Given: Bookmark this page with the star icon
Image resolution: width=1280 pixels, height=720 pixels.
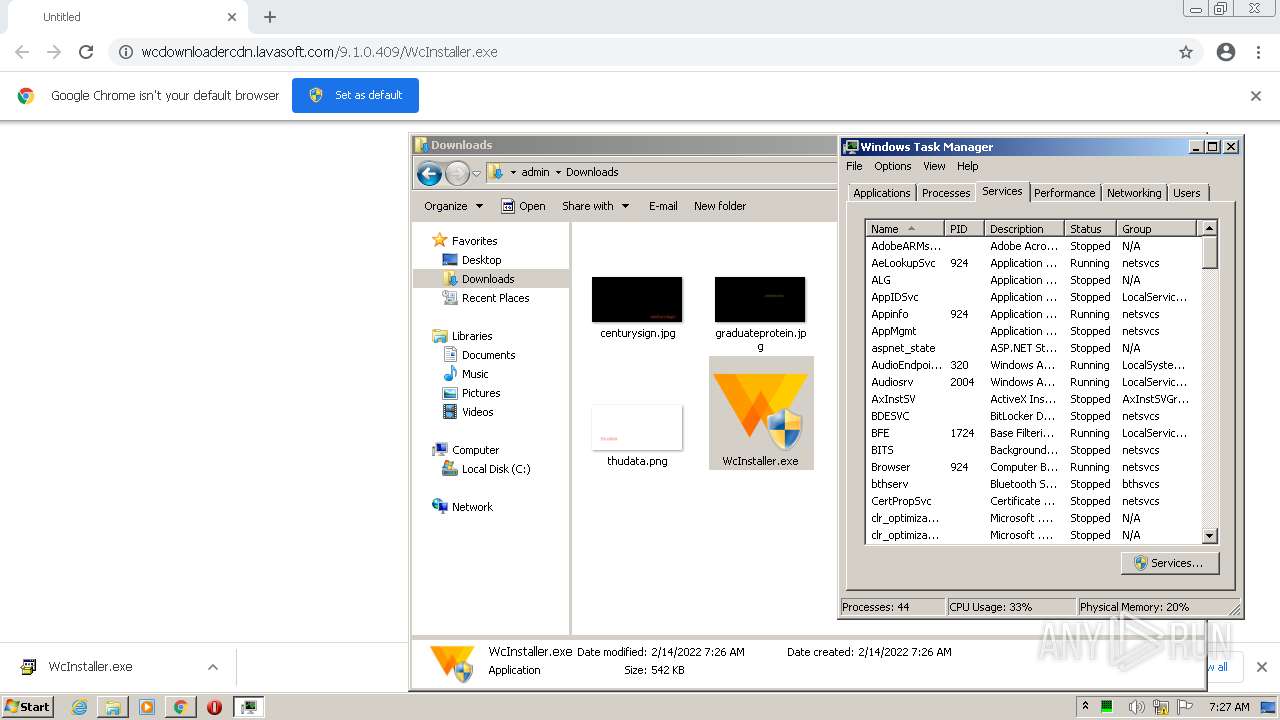Looking at the screenshot, I should pos(1186,52).
